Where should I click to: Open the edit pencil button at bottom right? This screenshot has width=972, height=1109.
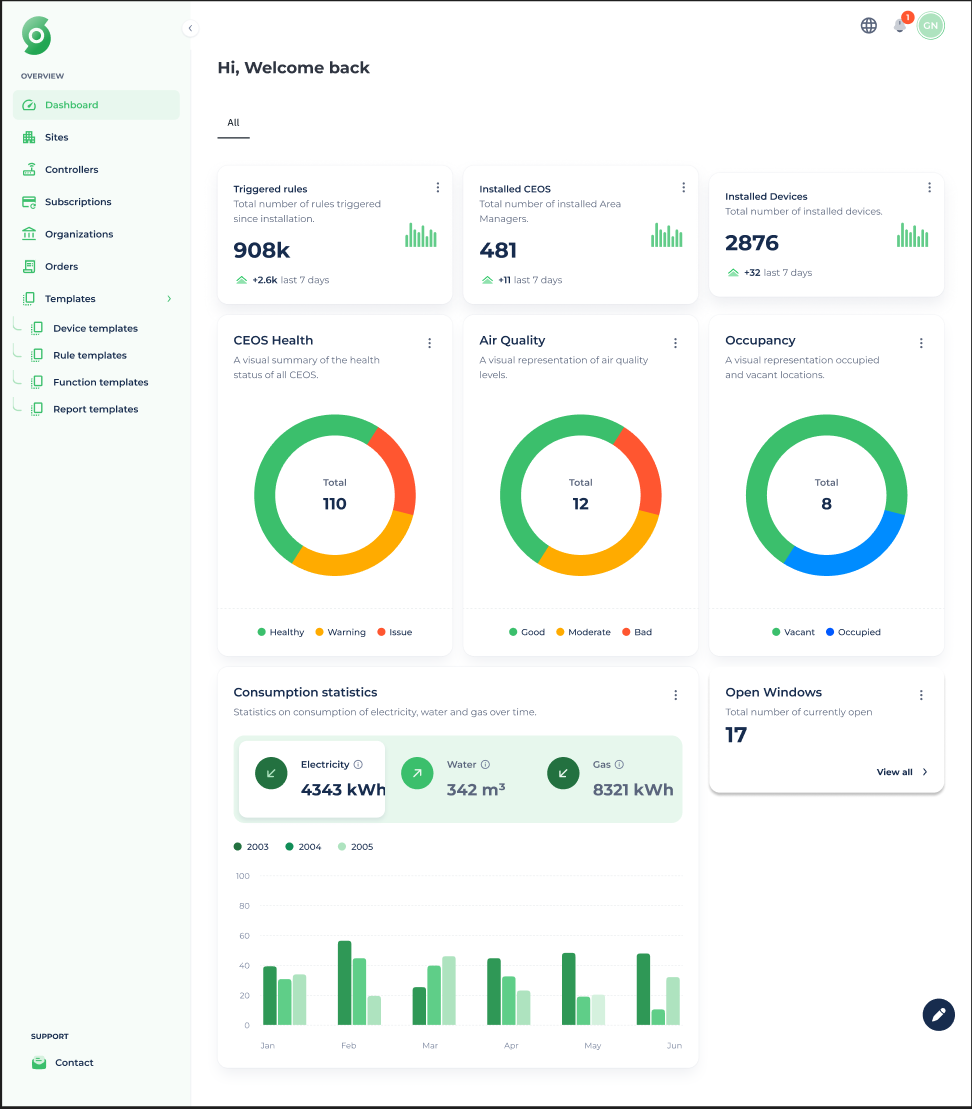[938, 1014]
